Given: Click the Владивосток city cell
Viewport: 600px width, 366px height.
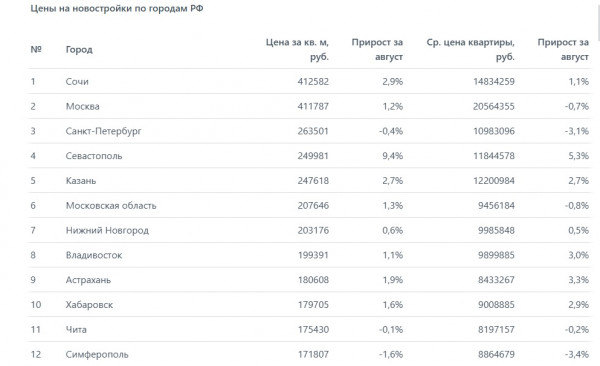Looking at the screenshot, I should pos(94,255).
